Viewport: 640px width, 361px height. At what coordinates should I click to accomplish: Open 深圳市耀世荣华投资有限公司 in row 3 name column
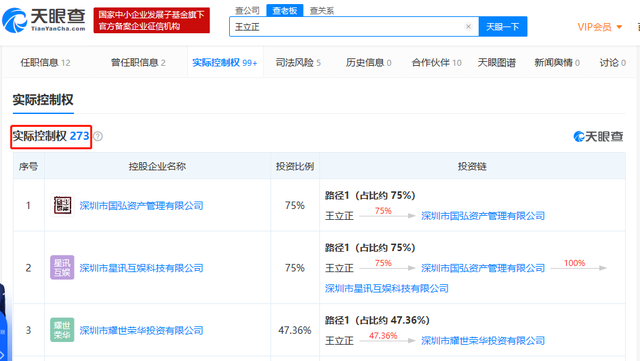click(x=141, y=330)
